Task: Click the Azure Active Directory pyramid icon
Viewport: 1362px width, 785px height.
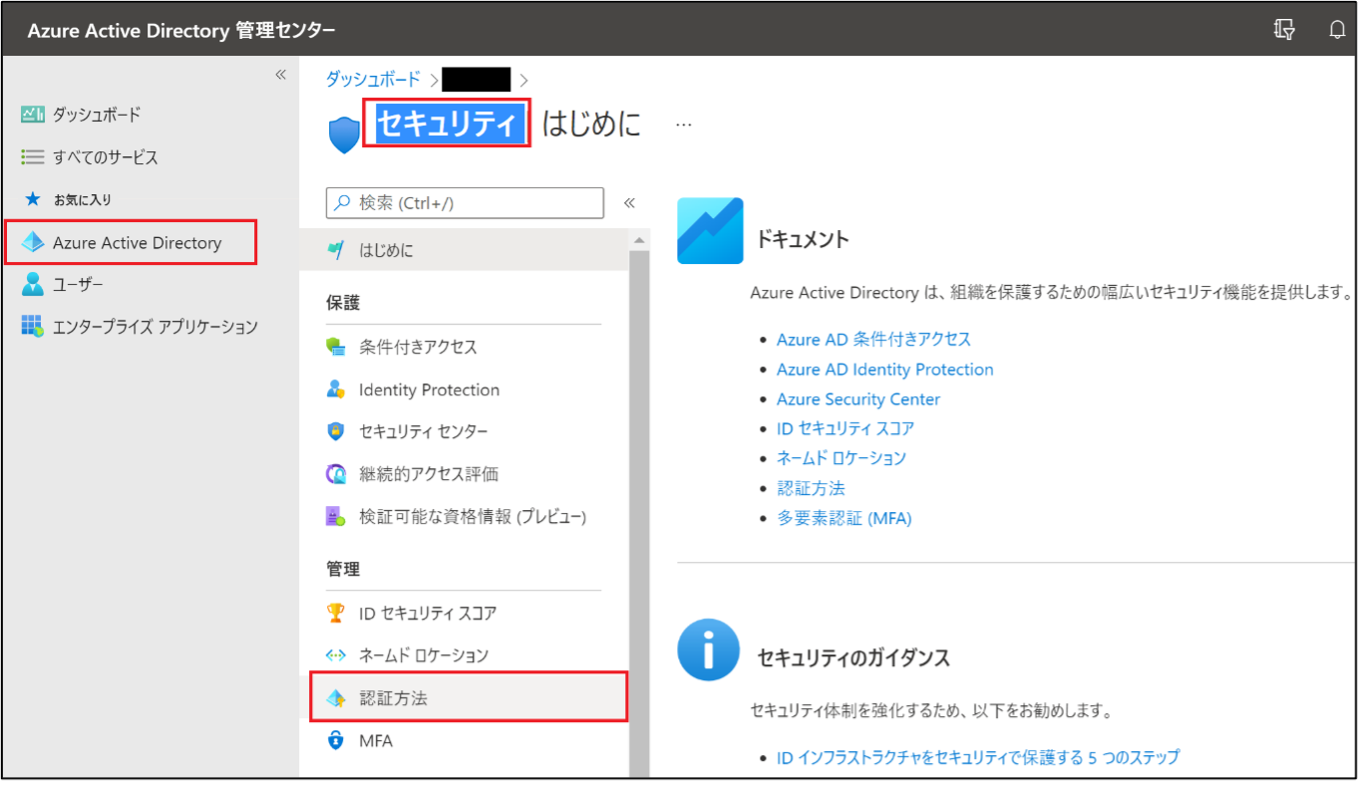Action: coord(33,242)
